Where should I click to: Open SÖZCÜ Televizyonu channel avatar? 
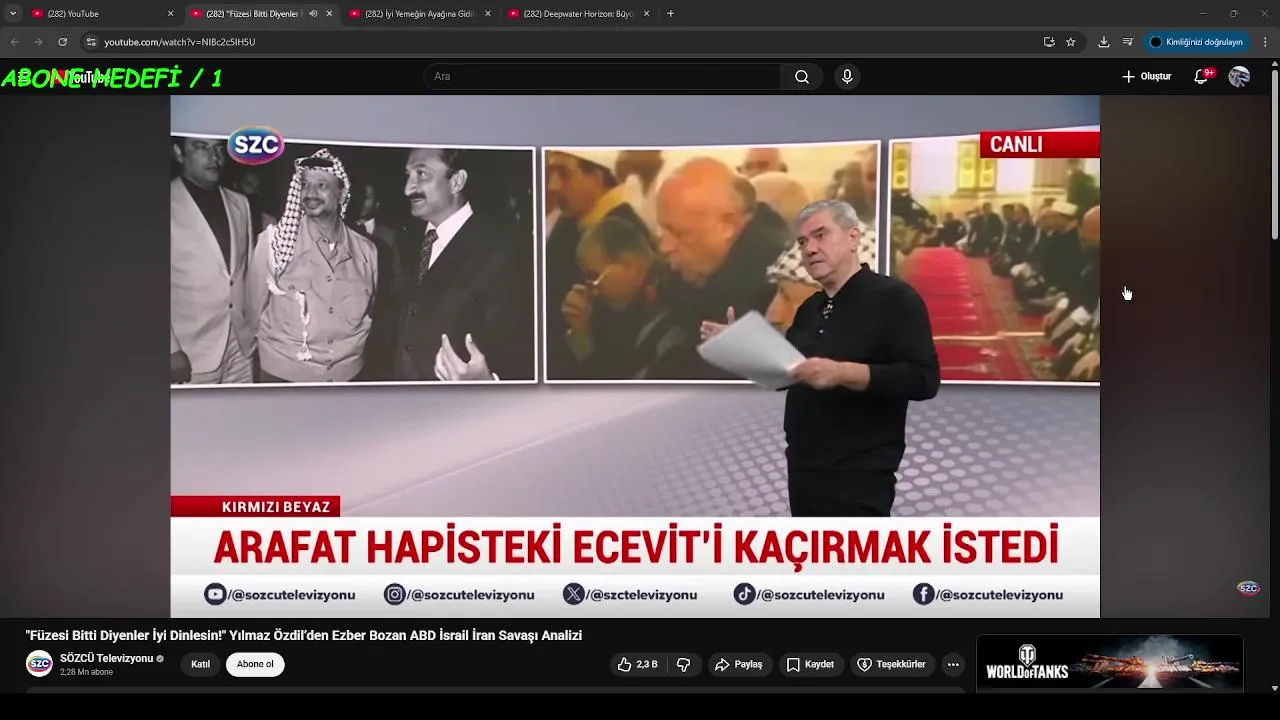click(39, 664)
